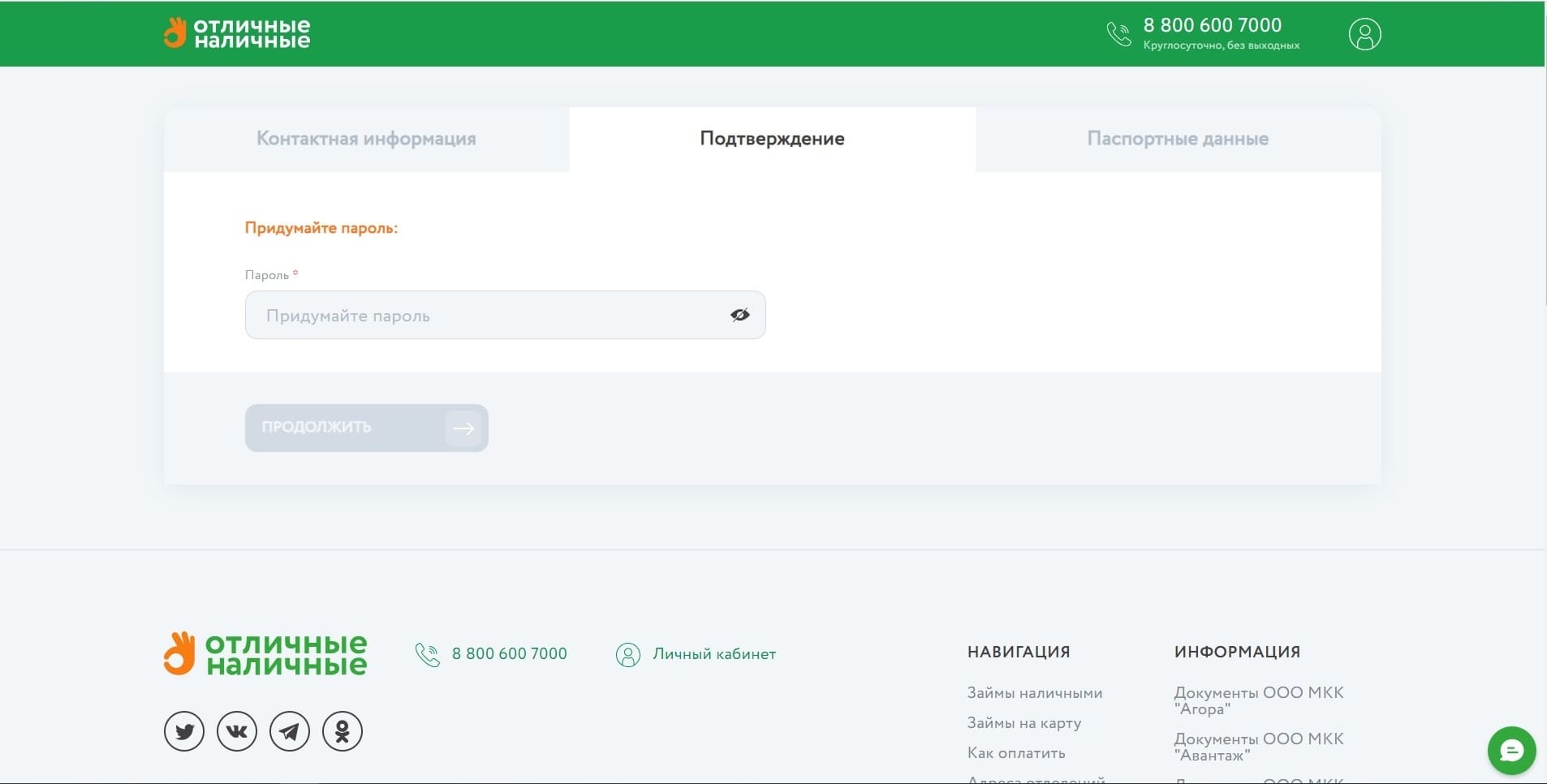Click the Придумайте пароль: heading text
The image size is (1547, 784).
[321, 228]
